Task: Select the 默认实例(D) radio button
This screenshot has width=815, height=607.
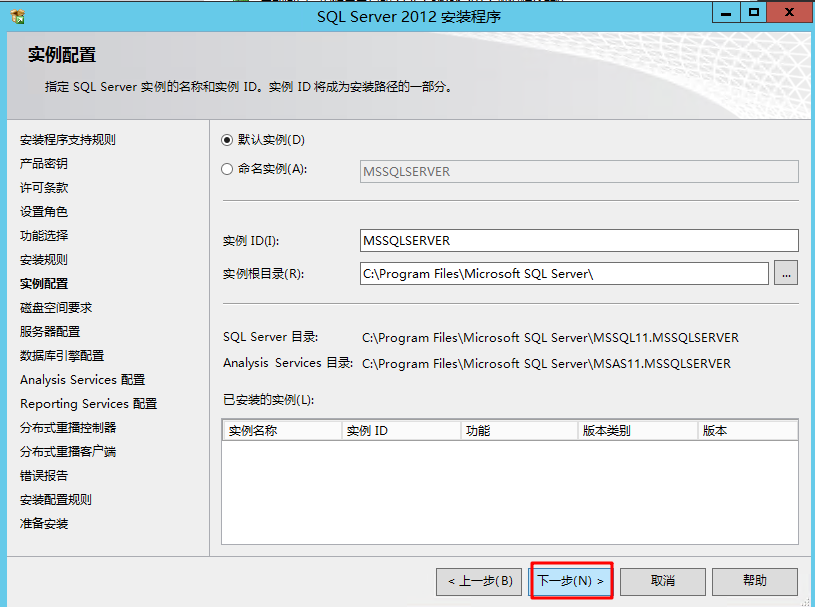Action: [227, 140]
